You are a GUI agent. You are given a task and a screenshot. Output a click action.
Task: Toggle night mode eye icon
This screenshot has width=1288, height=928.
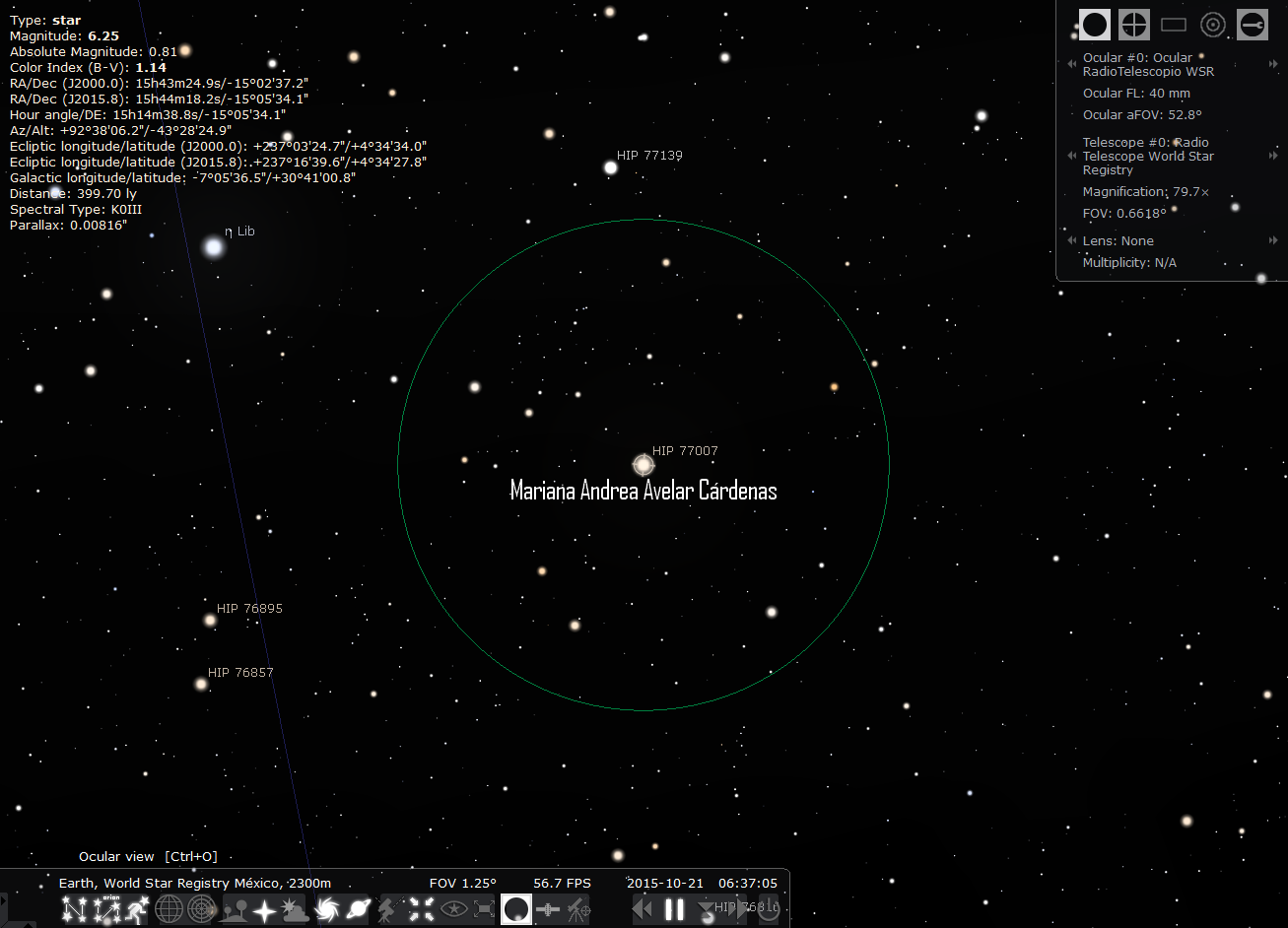[x=453, y=909]
